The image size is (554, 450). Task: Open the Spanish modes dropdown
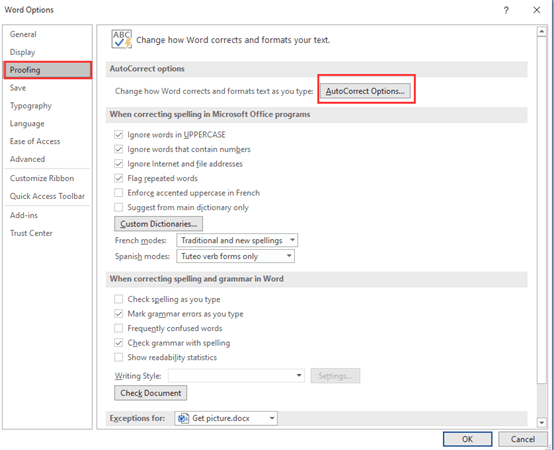pos(235,256)
